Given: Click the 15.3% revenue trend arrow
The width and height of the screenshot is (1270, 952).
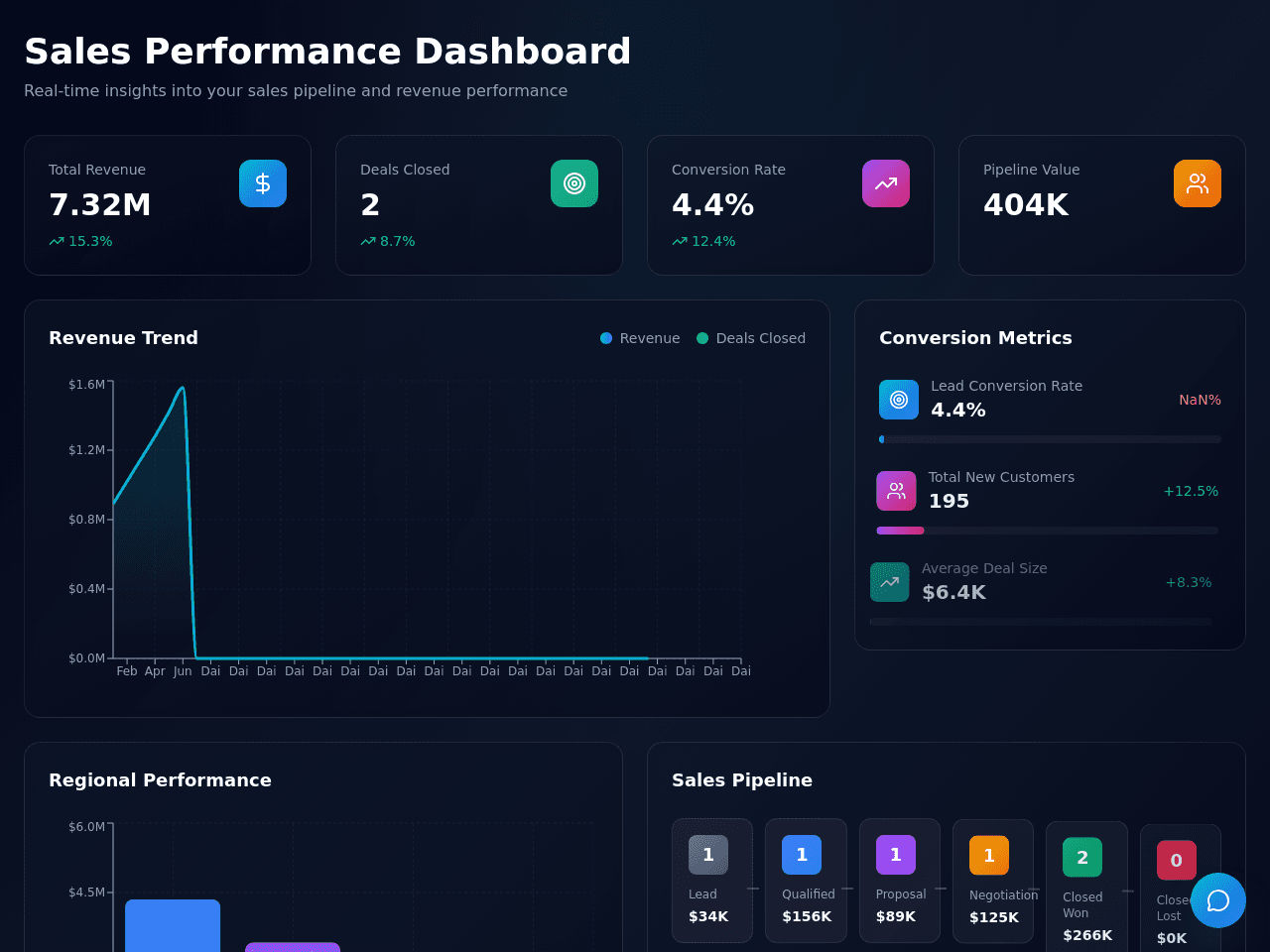Looking at the screenshot, I should coord(57,241).
